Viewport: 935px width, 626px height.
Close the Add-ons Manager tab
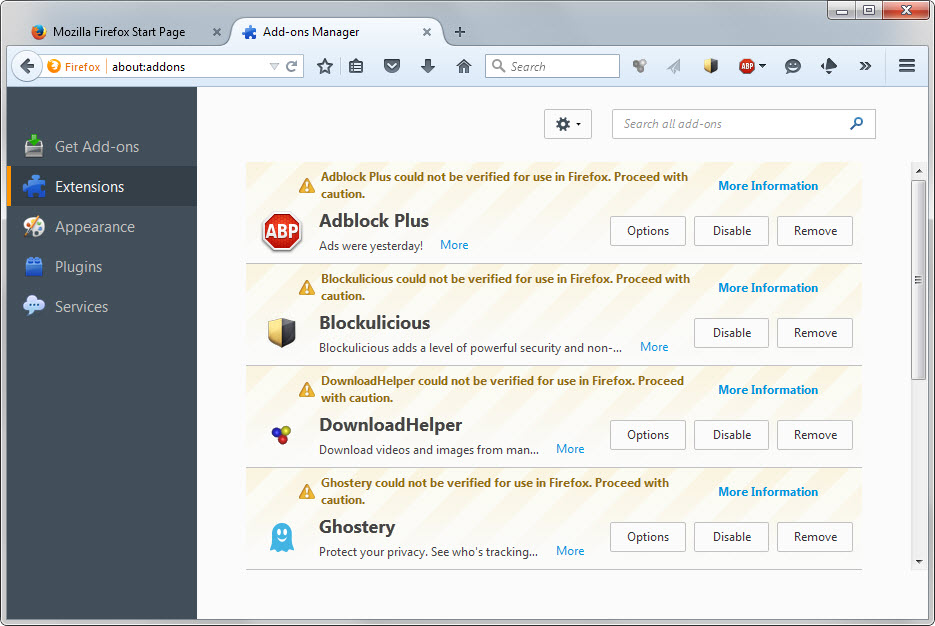coord(427,32)
